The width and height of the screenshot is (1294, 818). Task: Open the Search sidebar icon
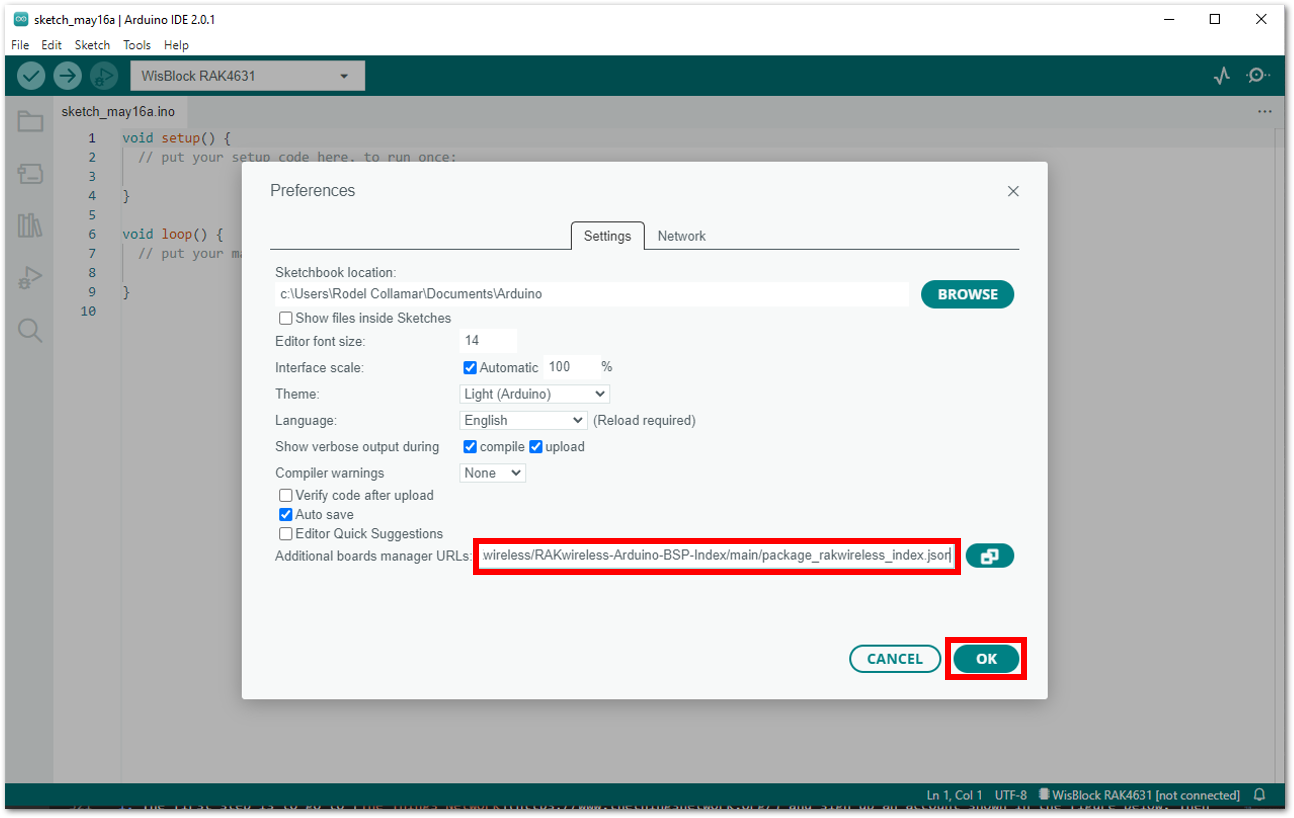(30, 331)
